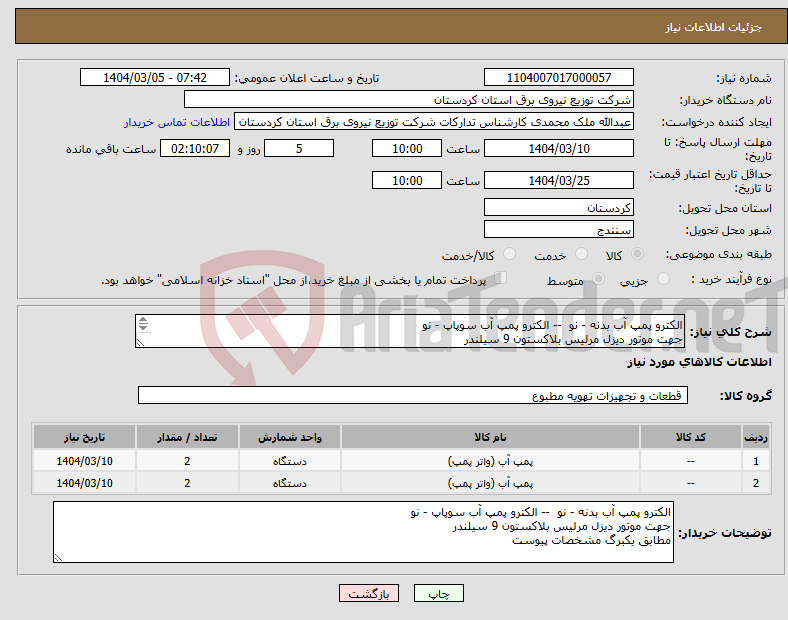Click the کد کالا column header
The image size is (788, 620).
(691, 437)
